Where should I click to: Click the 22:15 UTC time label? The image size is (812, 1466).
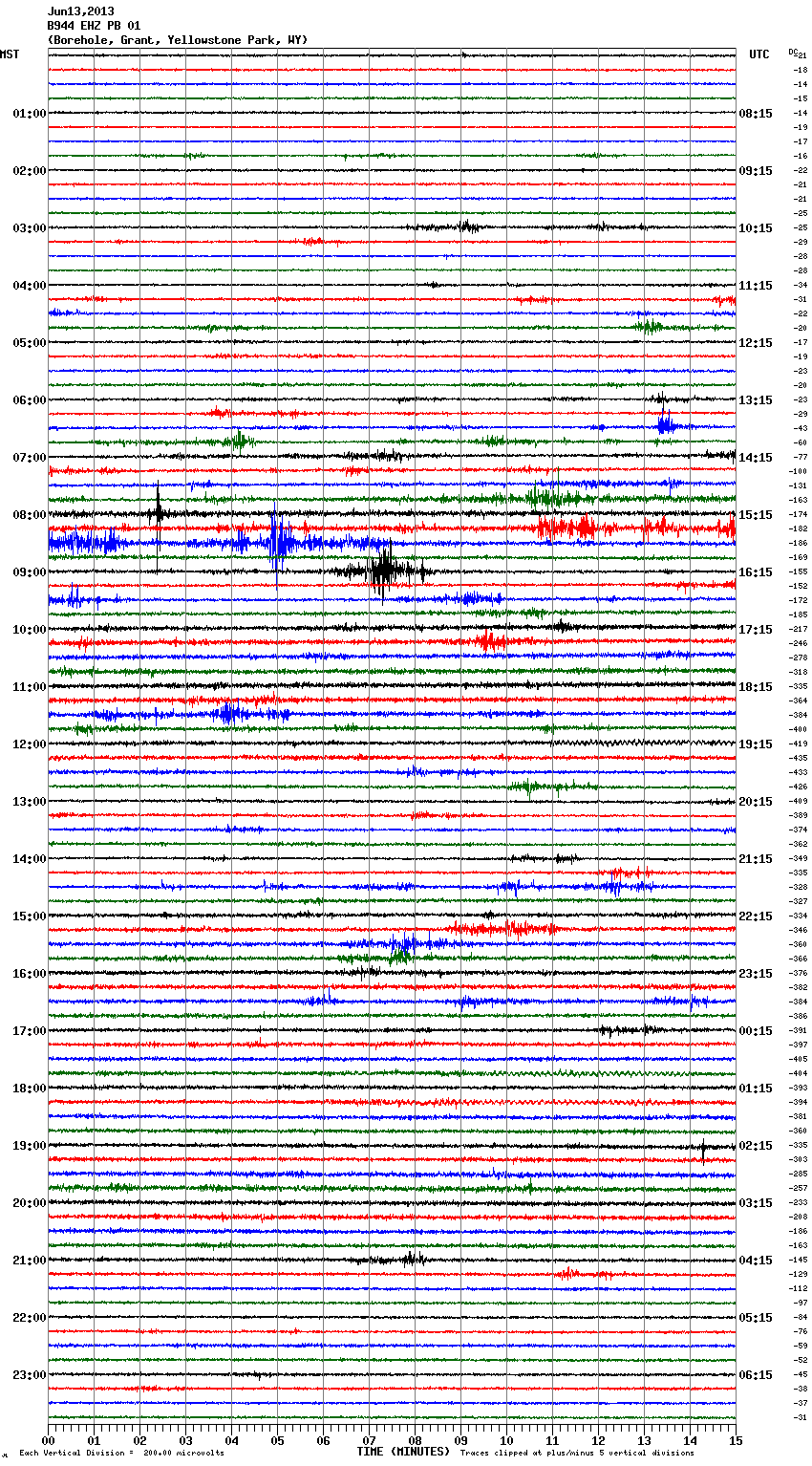tap(756, 916)
